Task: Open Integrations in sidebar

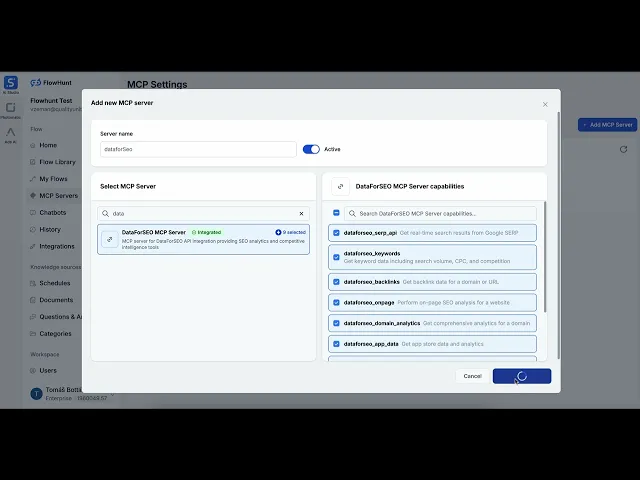Action: [x=57, y=247]
